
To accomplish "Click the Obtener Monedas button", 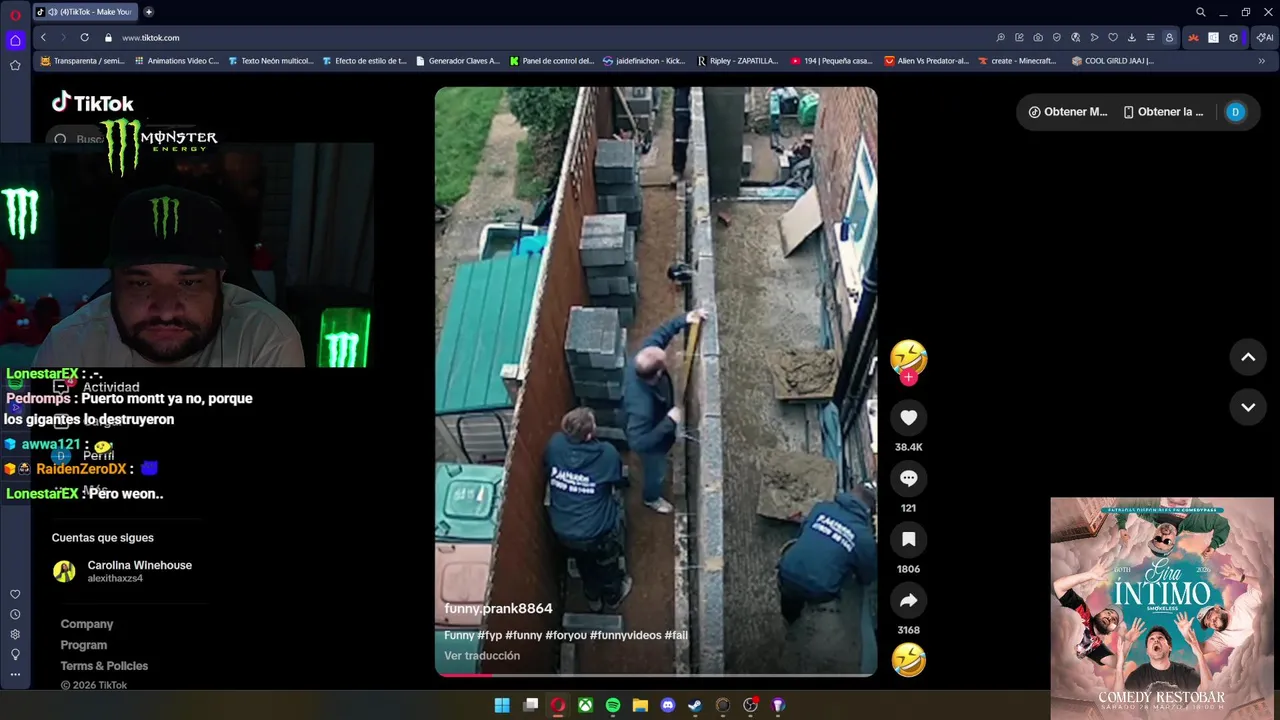I will (x=1068, y=112).
